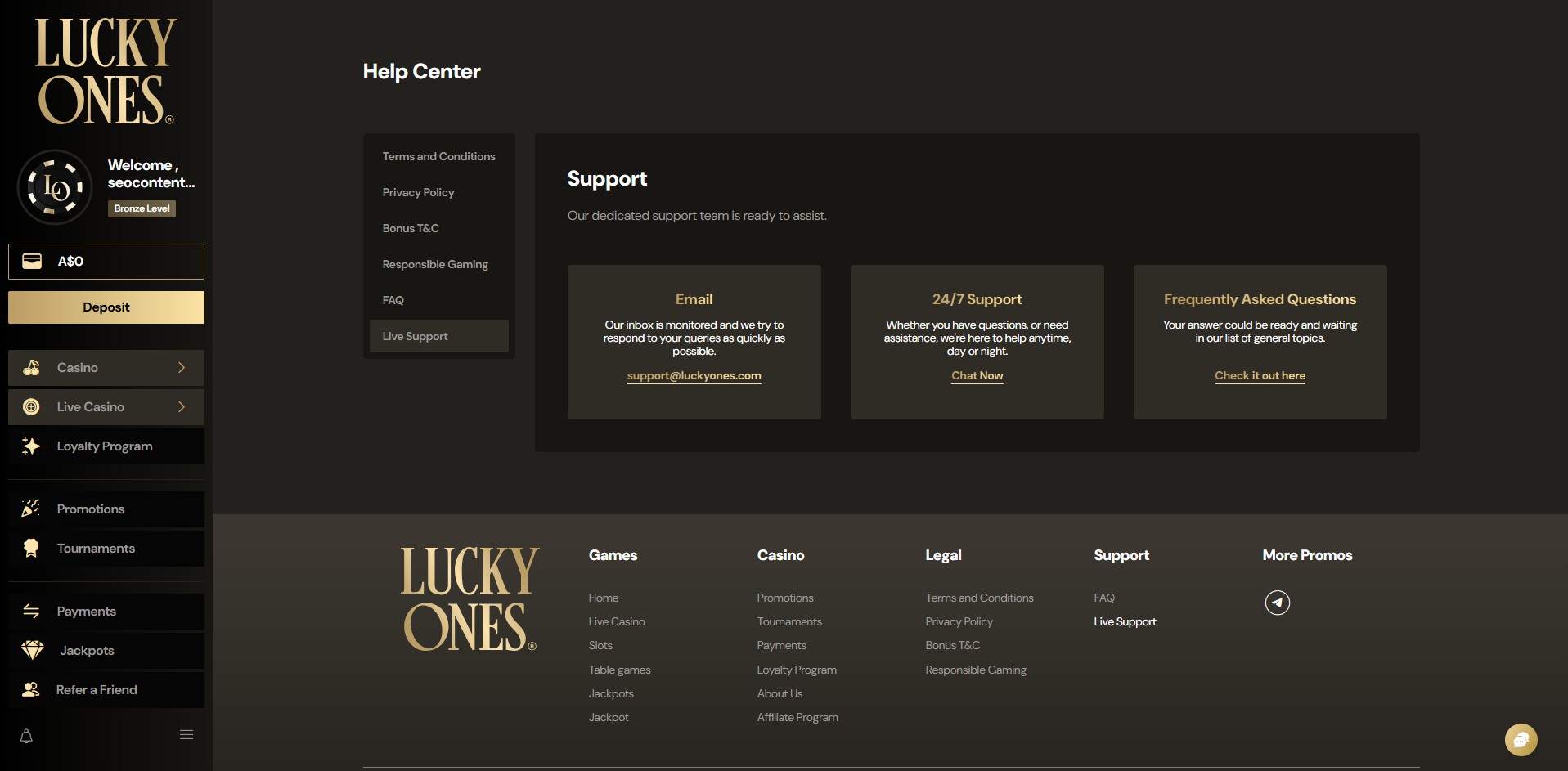Click footer Affiliate Program link
This screenshot has height=771, width=1568.
click(797, 717)
